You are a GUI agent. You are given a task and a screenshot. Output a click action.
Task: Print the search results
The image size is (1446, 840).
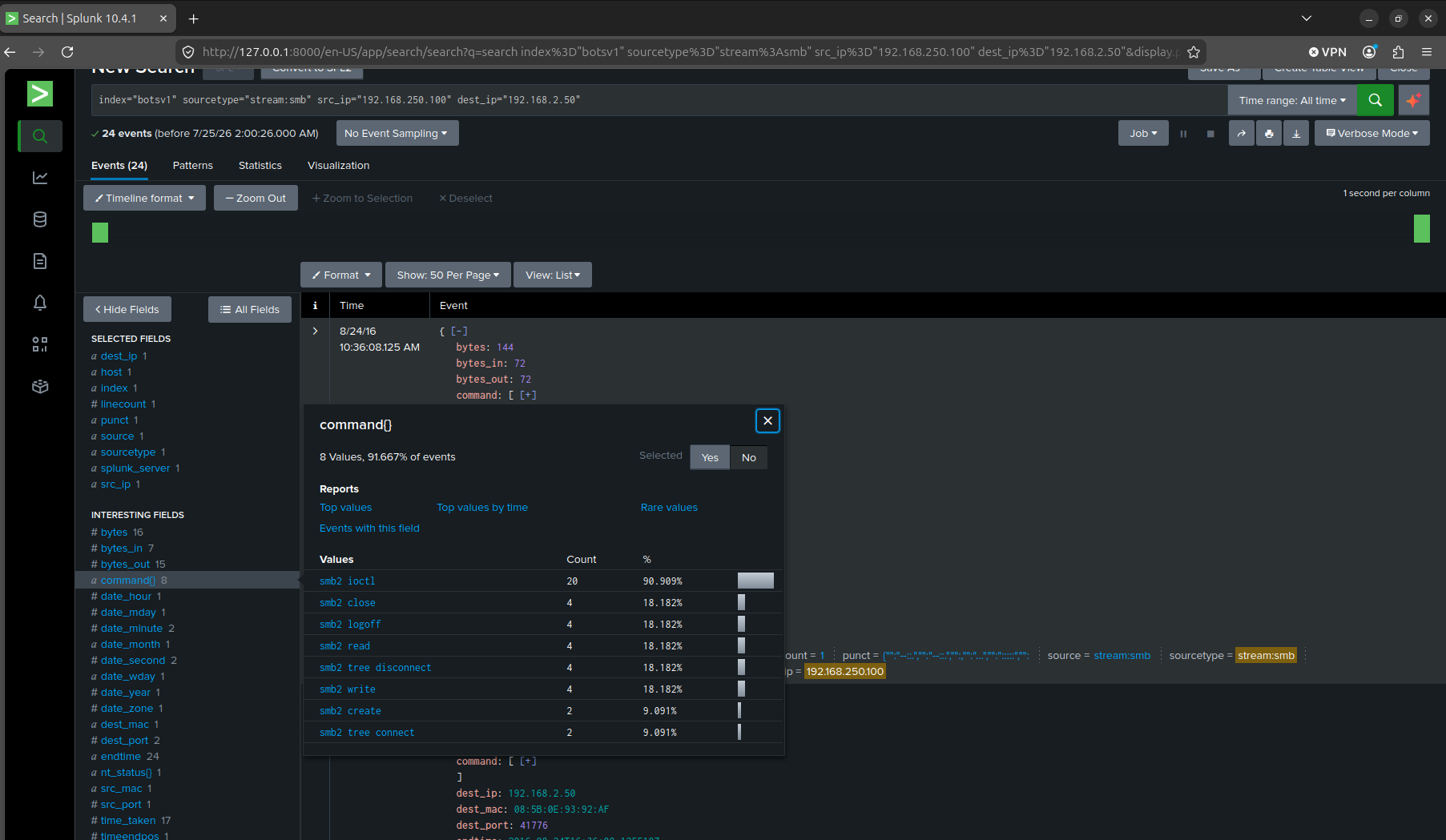[x=1269, y=134]
